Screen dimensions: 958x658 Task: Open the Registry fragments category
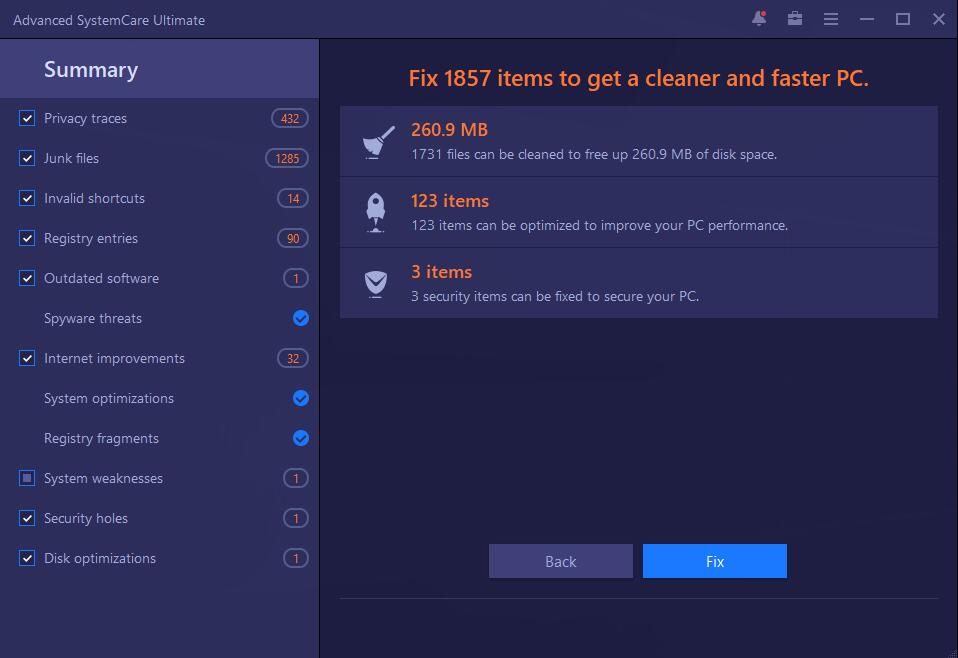click(101, 438)
